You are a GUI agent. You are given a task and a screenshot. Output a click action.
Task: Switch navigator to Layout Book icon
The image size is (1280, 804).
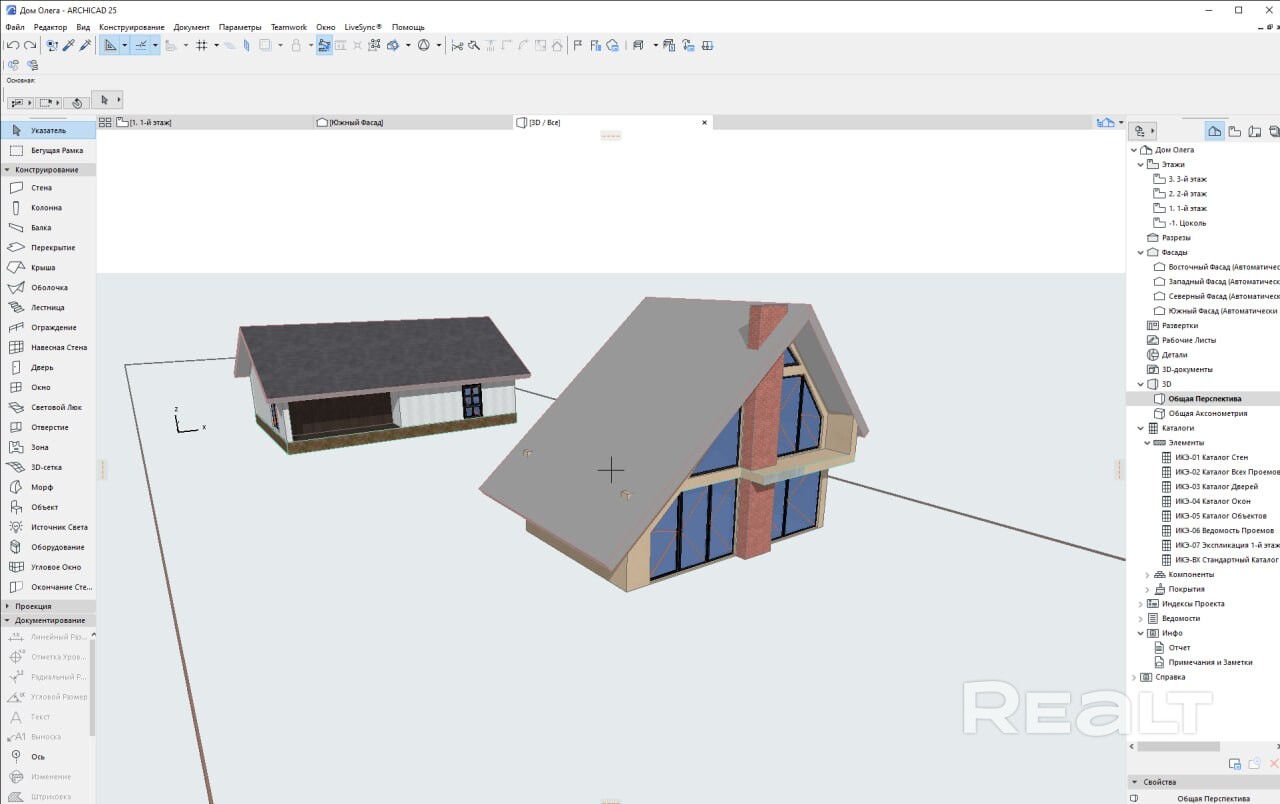click(1255, 131)
